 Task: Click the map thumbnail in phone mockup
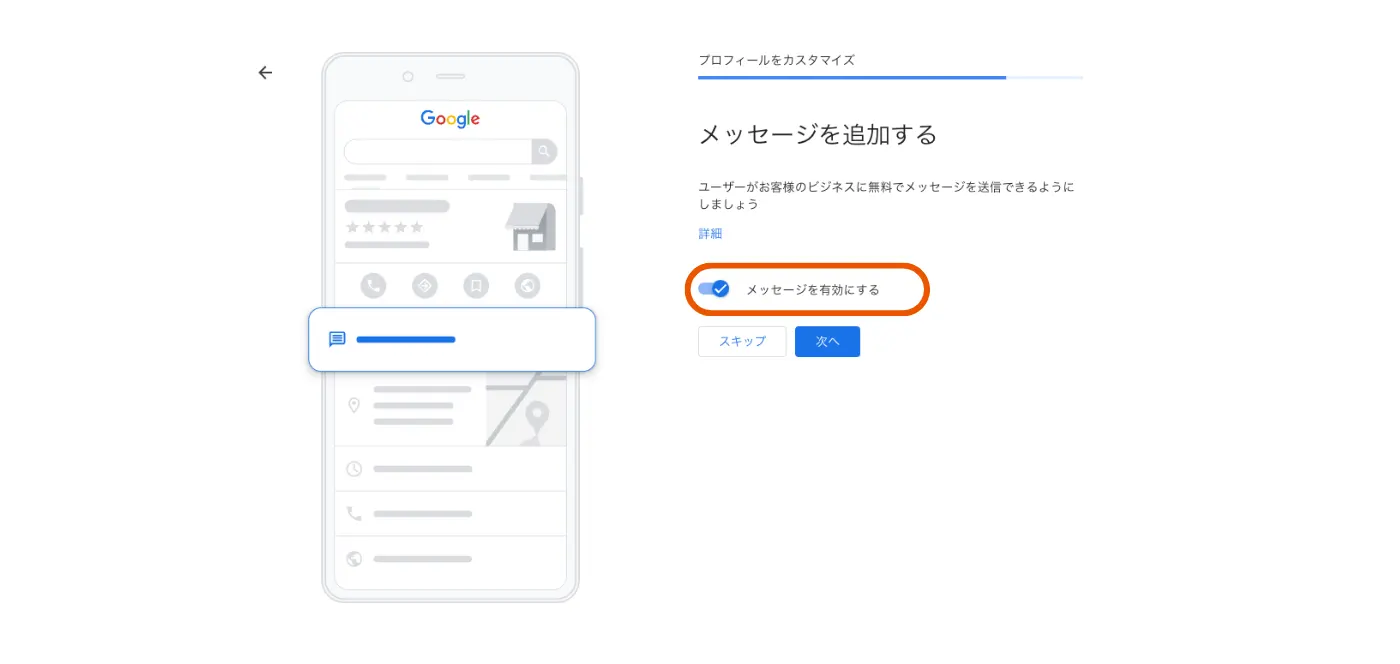pos(526,410)
